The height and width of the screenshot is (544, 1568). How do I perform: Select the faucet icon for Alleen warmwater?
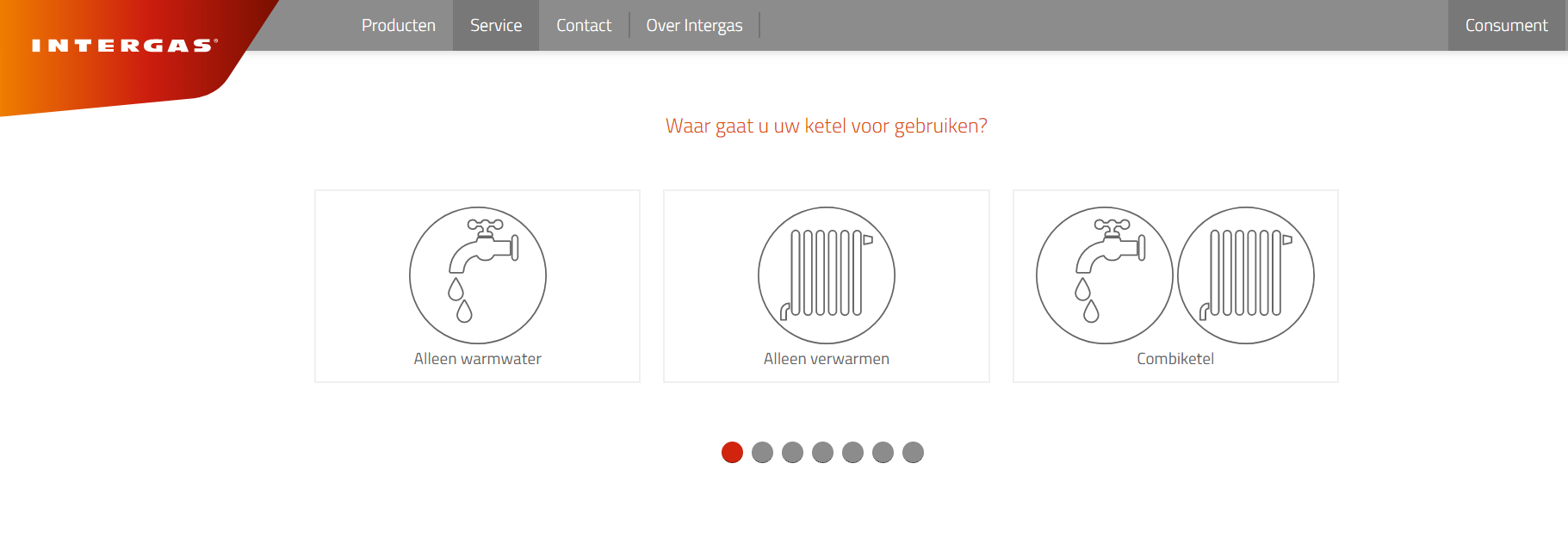coord(478,275)
